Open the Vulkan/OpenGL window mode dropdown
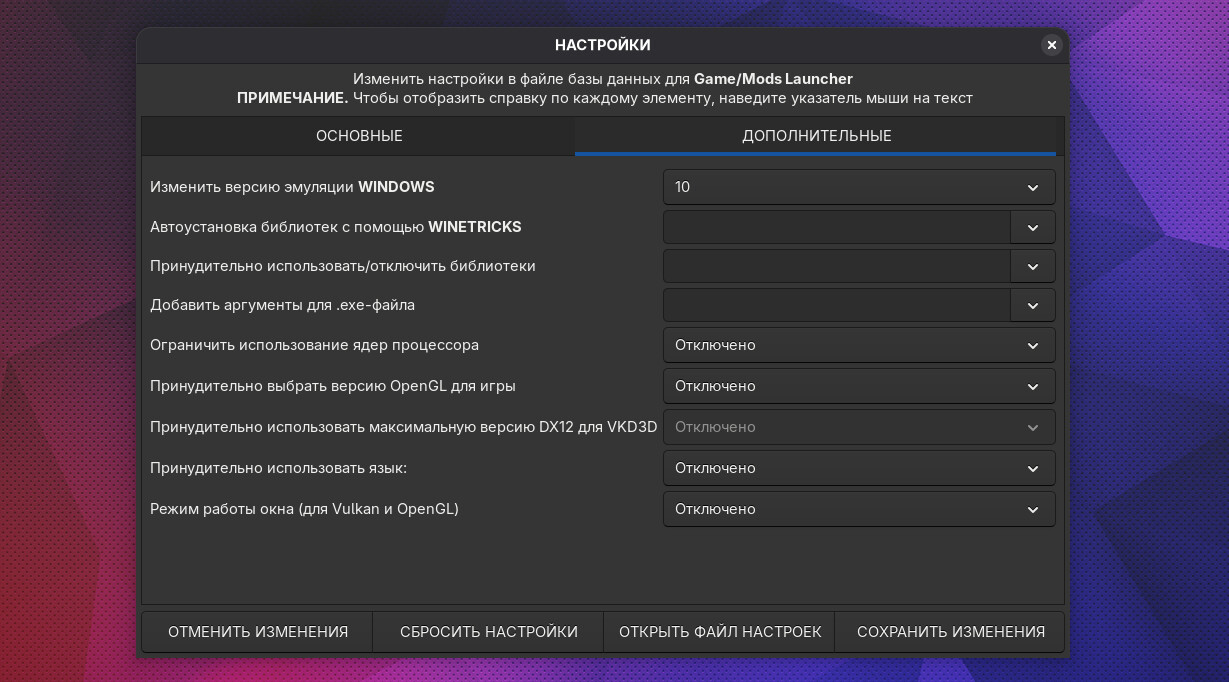1229x682 pixels. (x=858, y=509)
